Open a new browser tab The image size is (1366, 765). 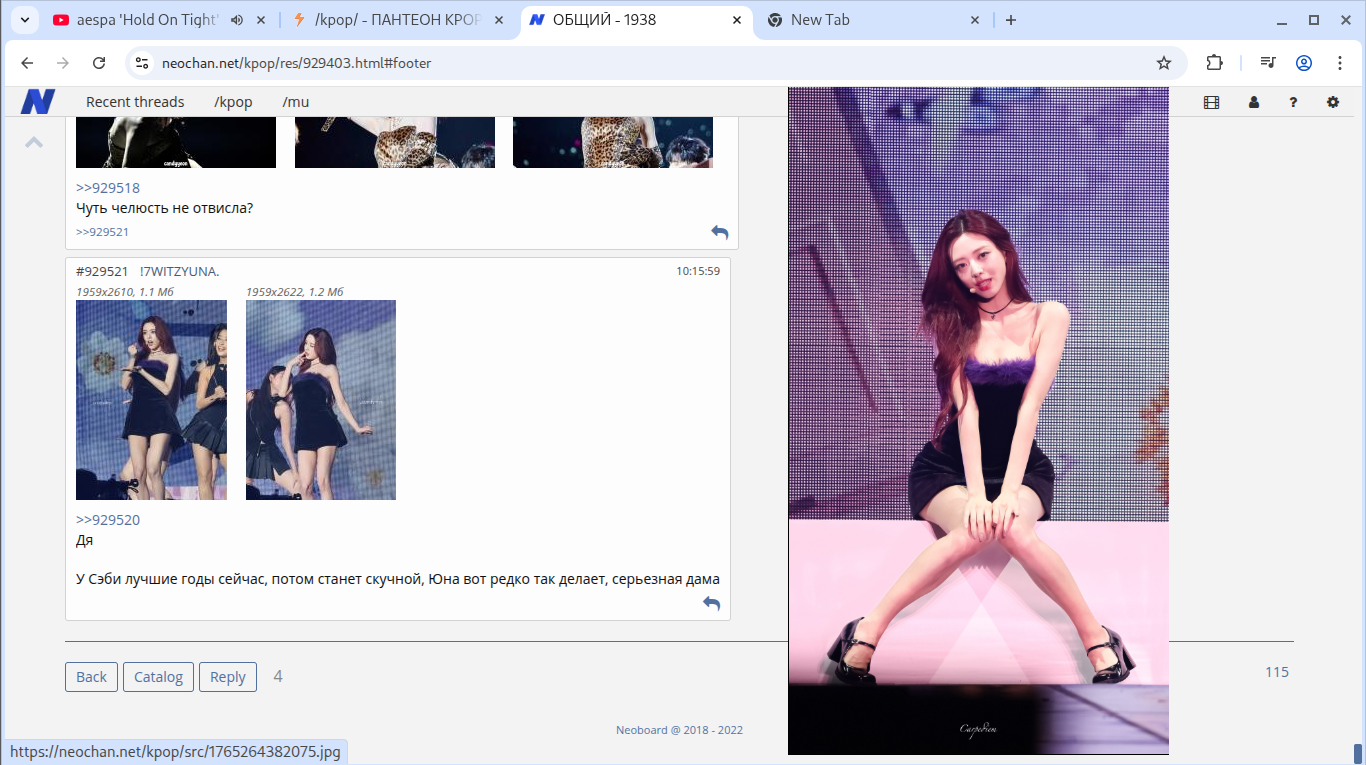coord(1011,20)
